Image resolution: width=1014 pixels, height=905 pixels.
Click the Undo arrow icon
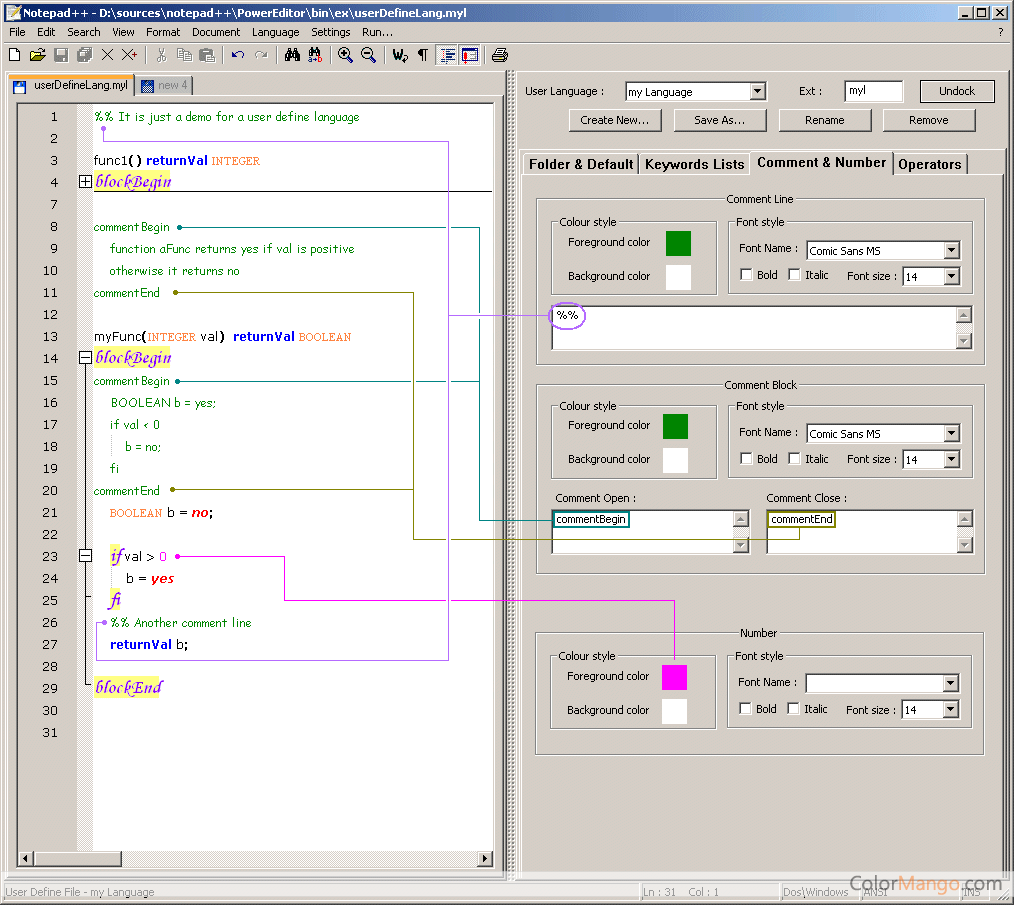coord(237,55)
